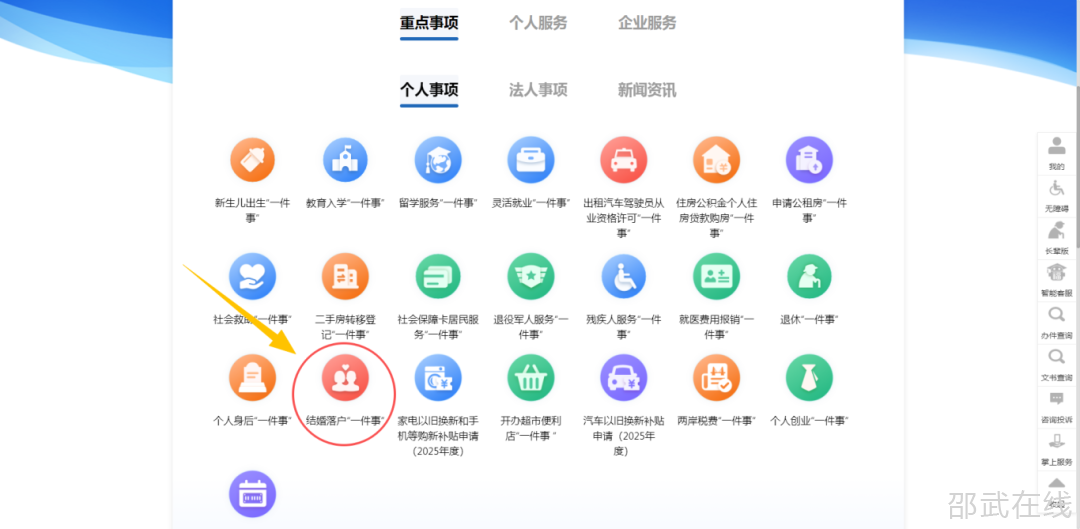Select the 灵活就业"一件事" briefcase icon
This screenshot has height=529, width=1080.
point(530,160)
